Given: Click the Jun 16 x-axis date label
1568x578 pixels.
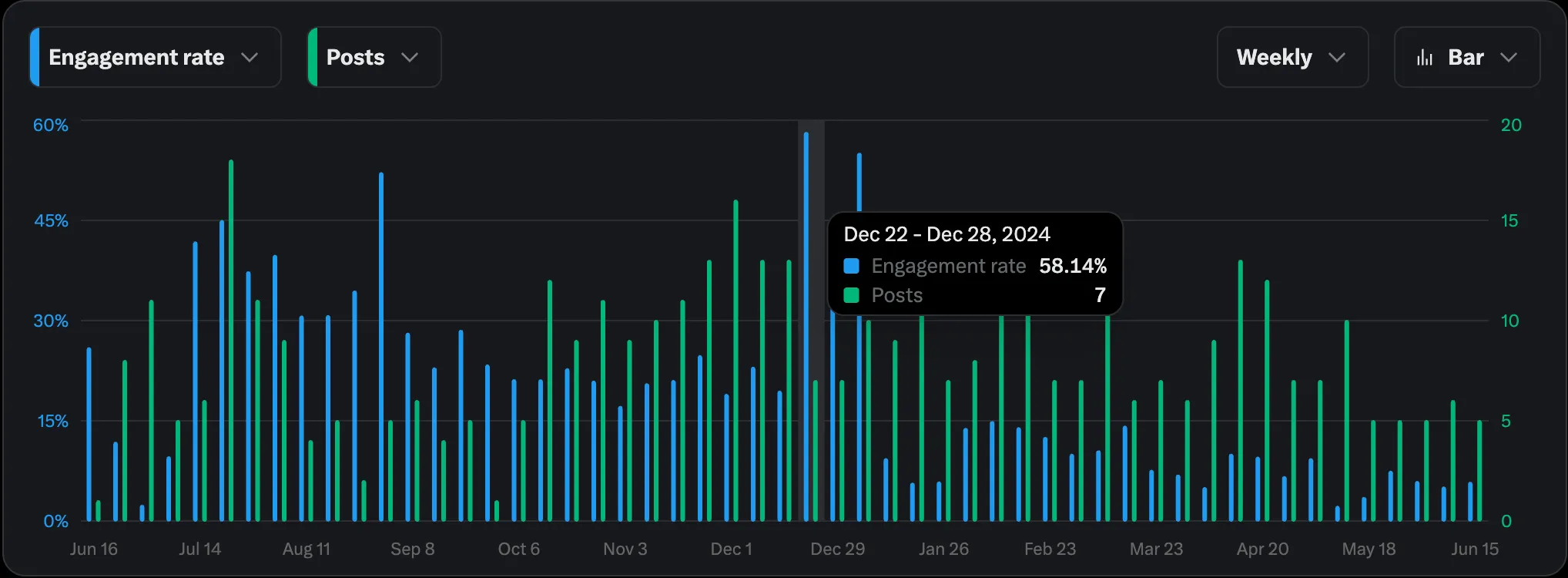Looking at the screenshot, I should pyautogui.click(x=93, y=549).
